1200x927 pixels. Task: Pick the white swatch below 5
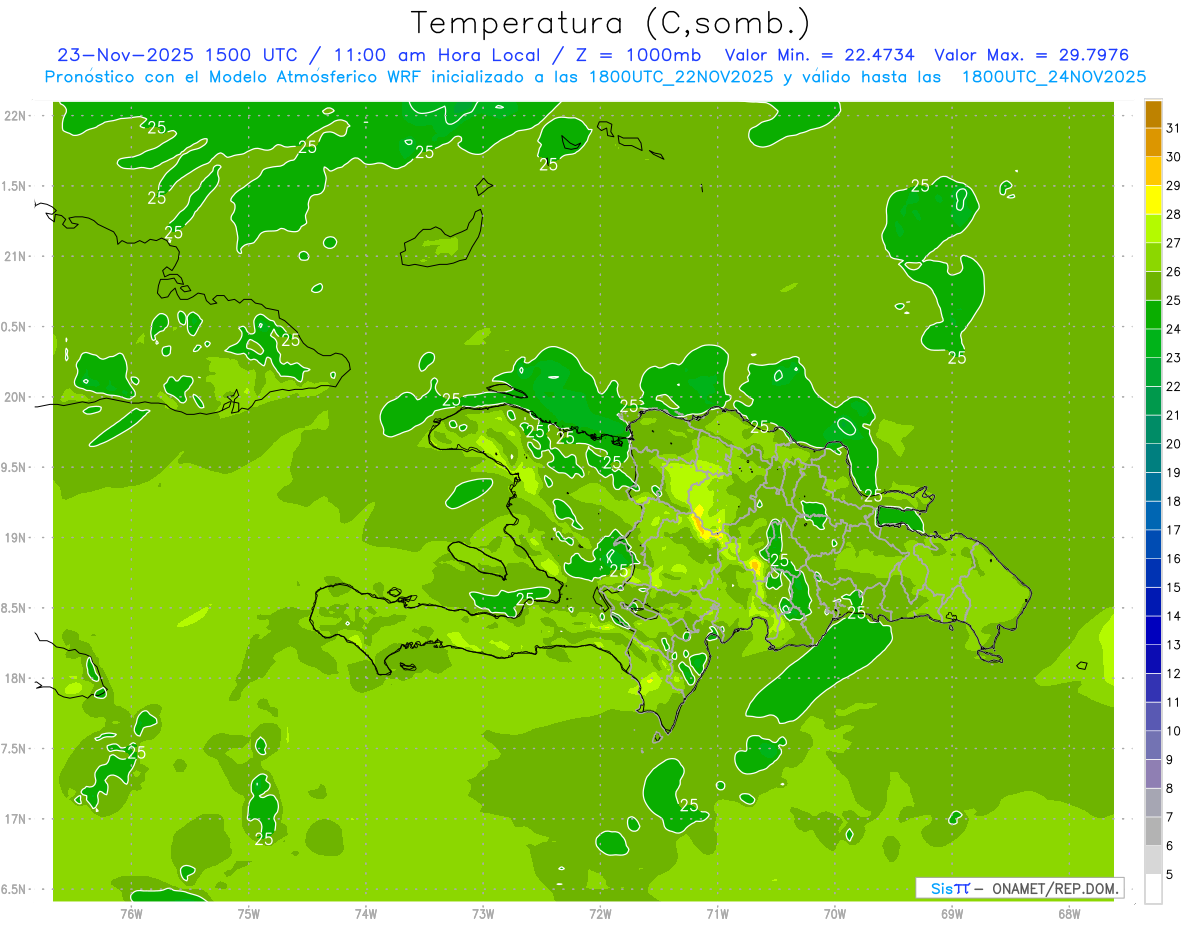pyautogui.click(x=1154, y=890)
